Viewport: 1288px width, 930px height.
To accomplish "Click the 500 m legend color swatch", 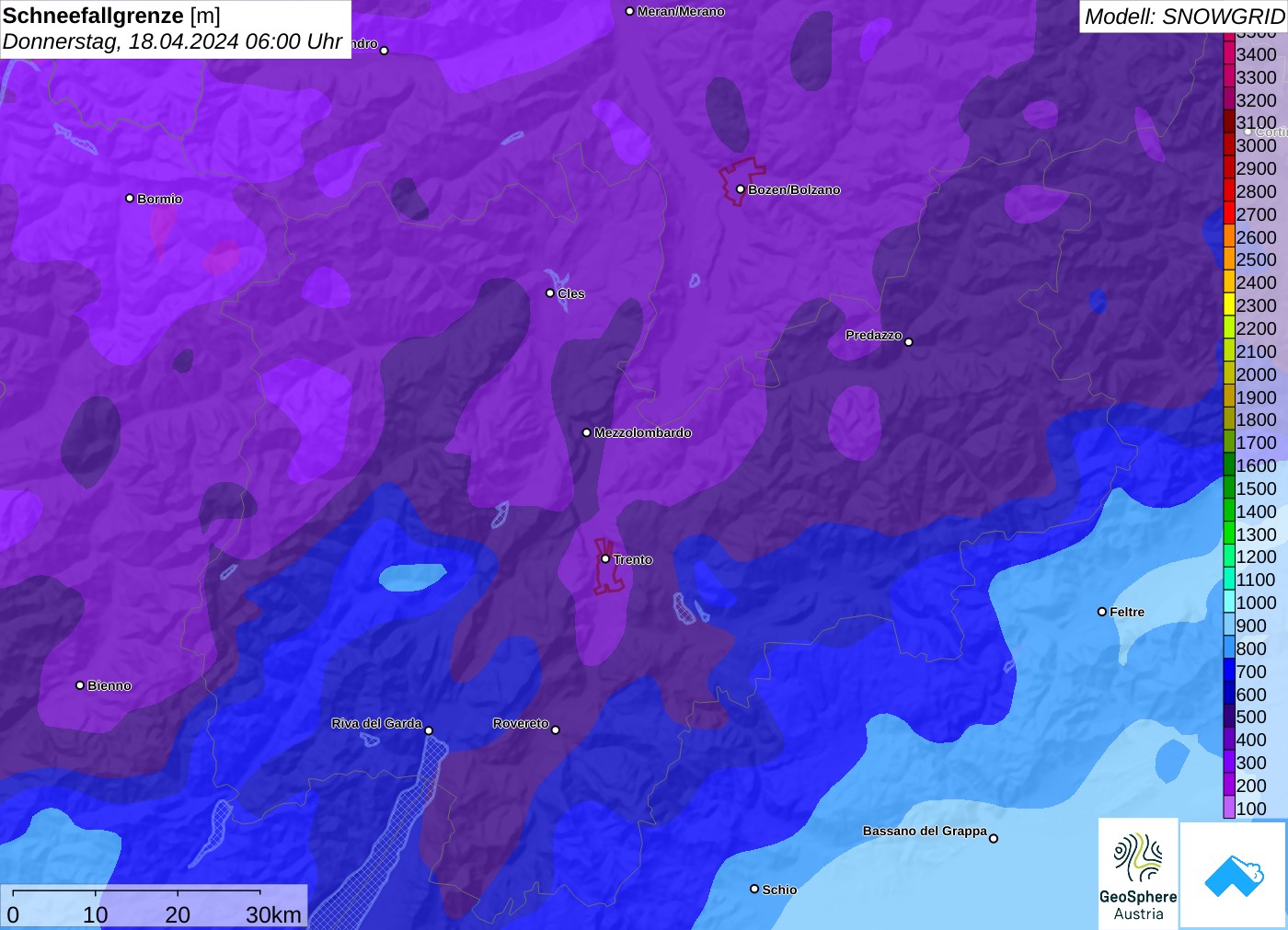I will coord(1229,717).
